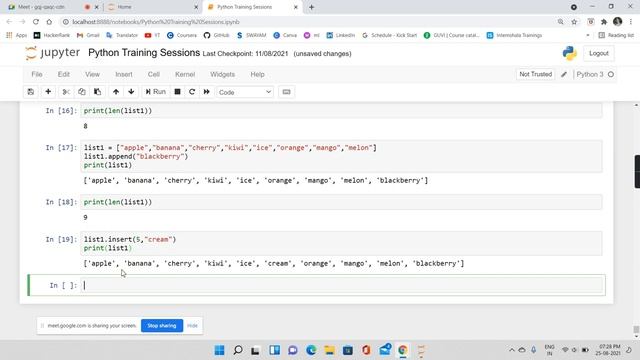Open Chrome profile avatar

[618, 22]
